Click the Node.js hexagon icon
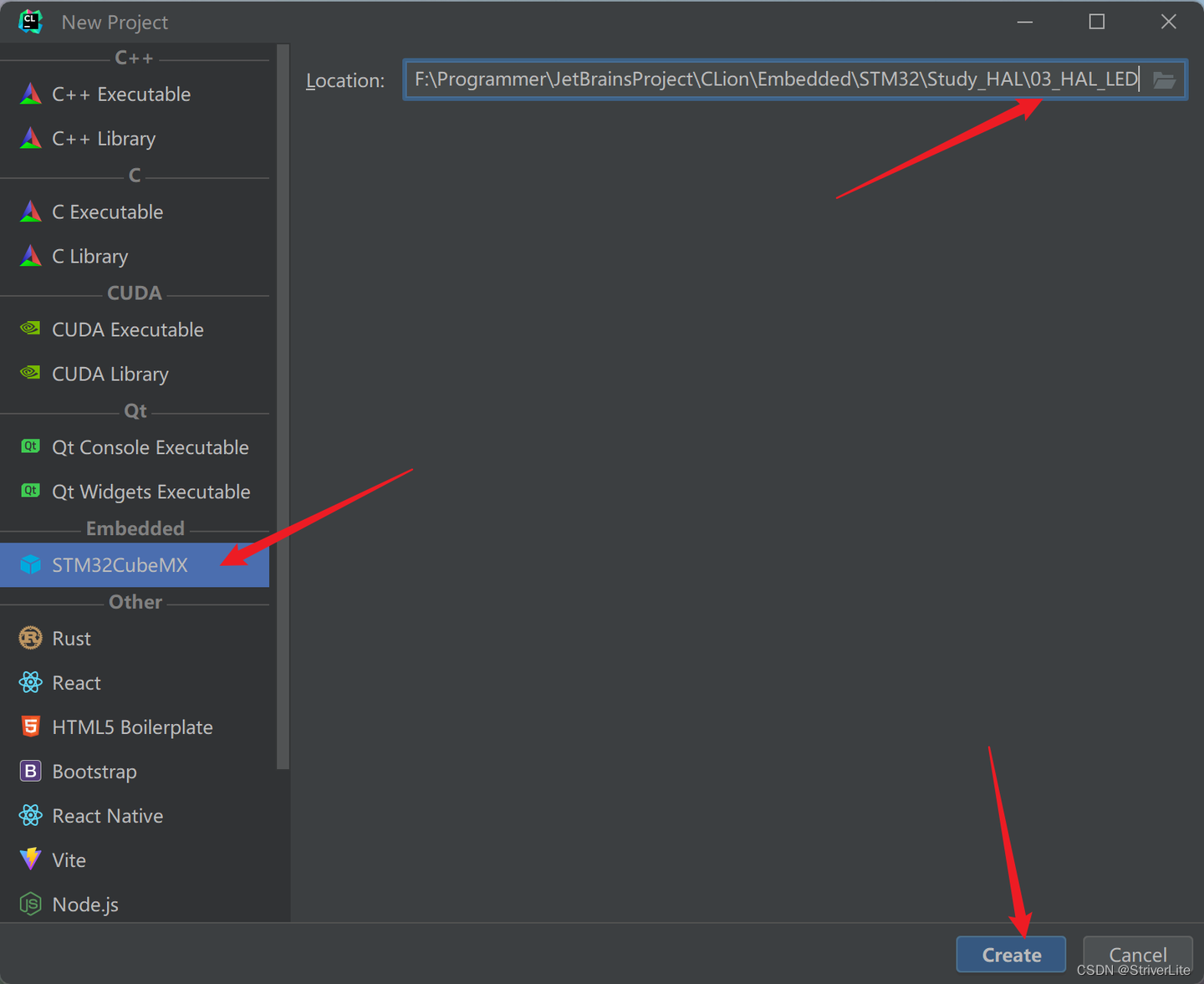Viewport: 1204px width, 984px height. point(31,904)
